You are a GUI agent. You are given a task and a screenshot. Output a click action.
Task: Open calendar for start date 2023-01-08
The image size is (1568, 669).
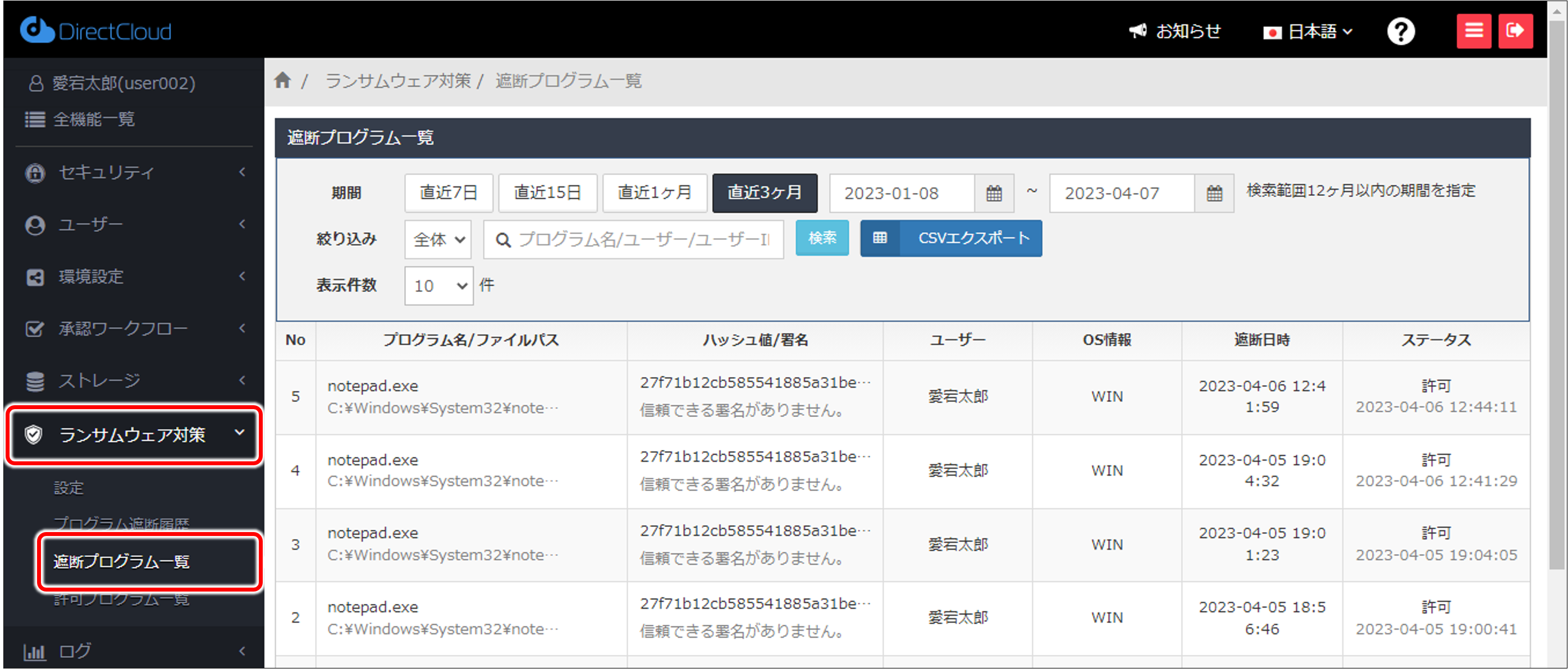(993, 193)
